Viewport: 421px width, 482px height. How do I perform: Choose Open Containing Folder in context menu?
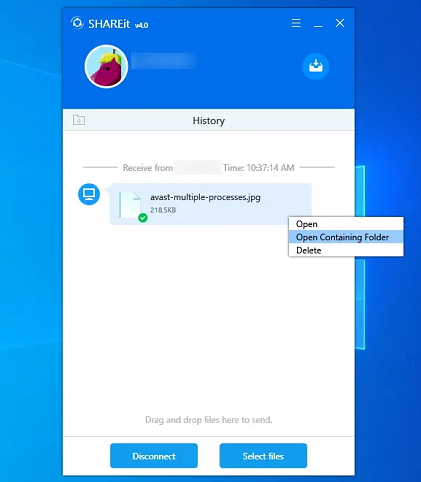(346, 237)
